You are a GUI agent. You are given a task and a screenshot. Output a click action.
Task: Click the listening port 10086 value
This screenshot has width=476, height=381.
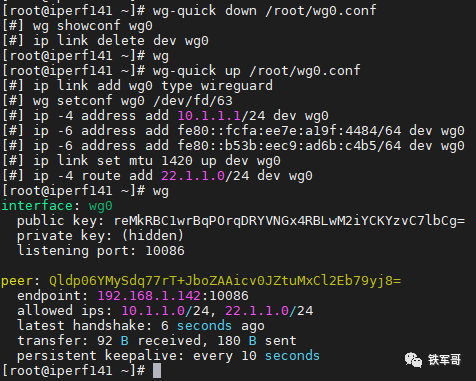click(x=165, y=251)
